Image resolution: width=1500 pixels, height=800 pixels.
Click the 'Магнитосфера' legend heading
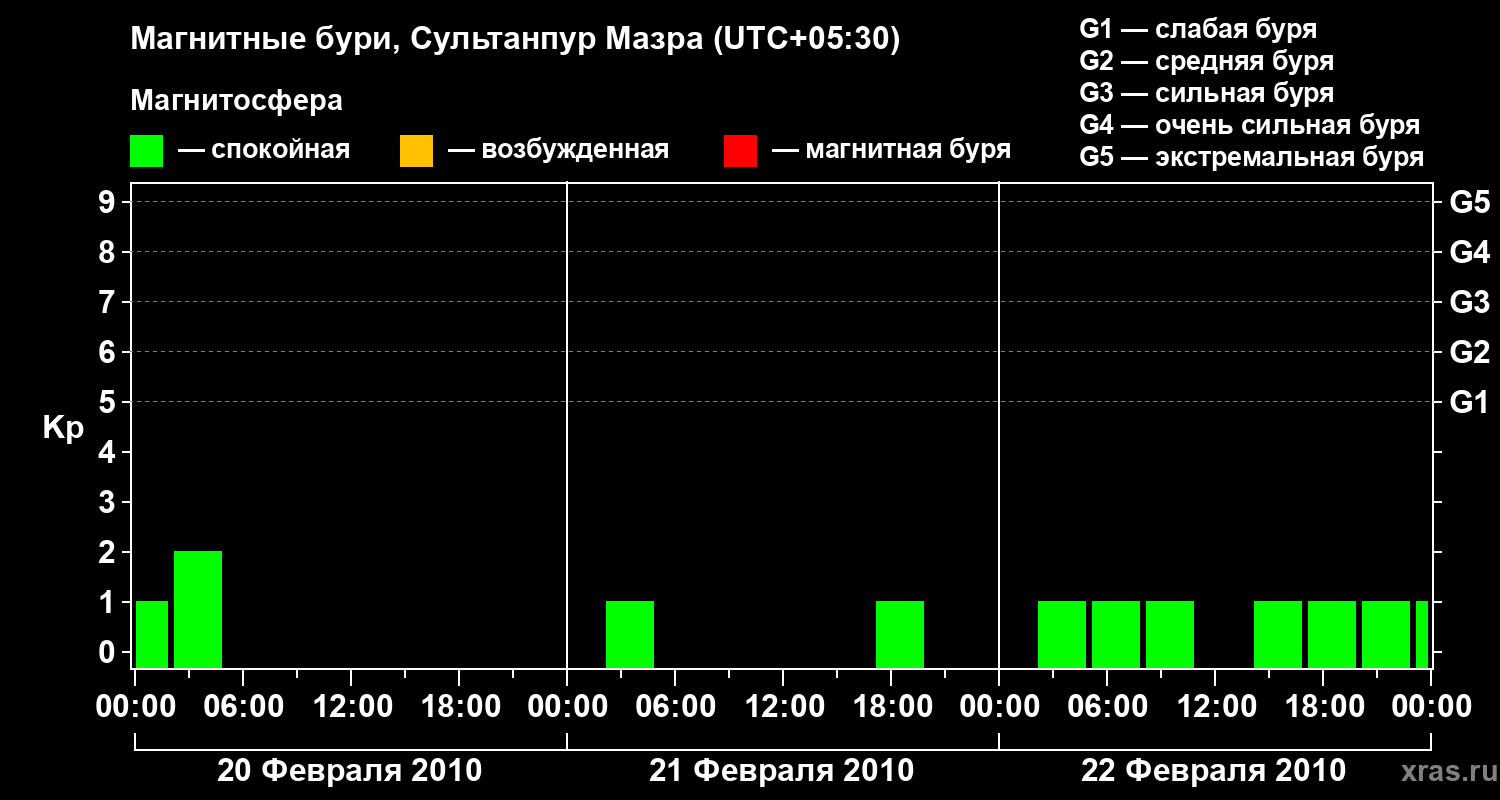coord(236,101)
